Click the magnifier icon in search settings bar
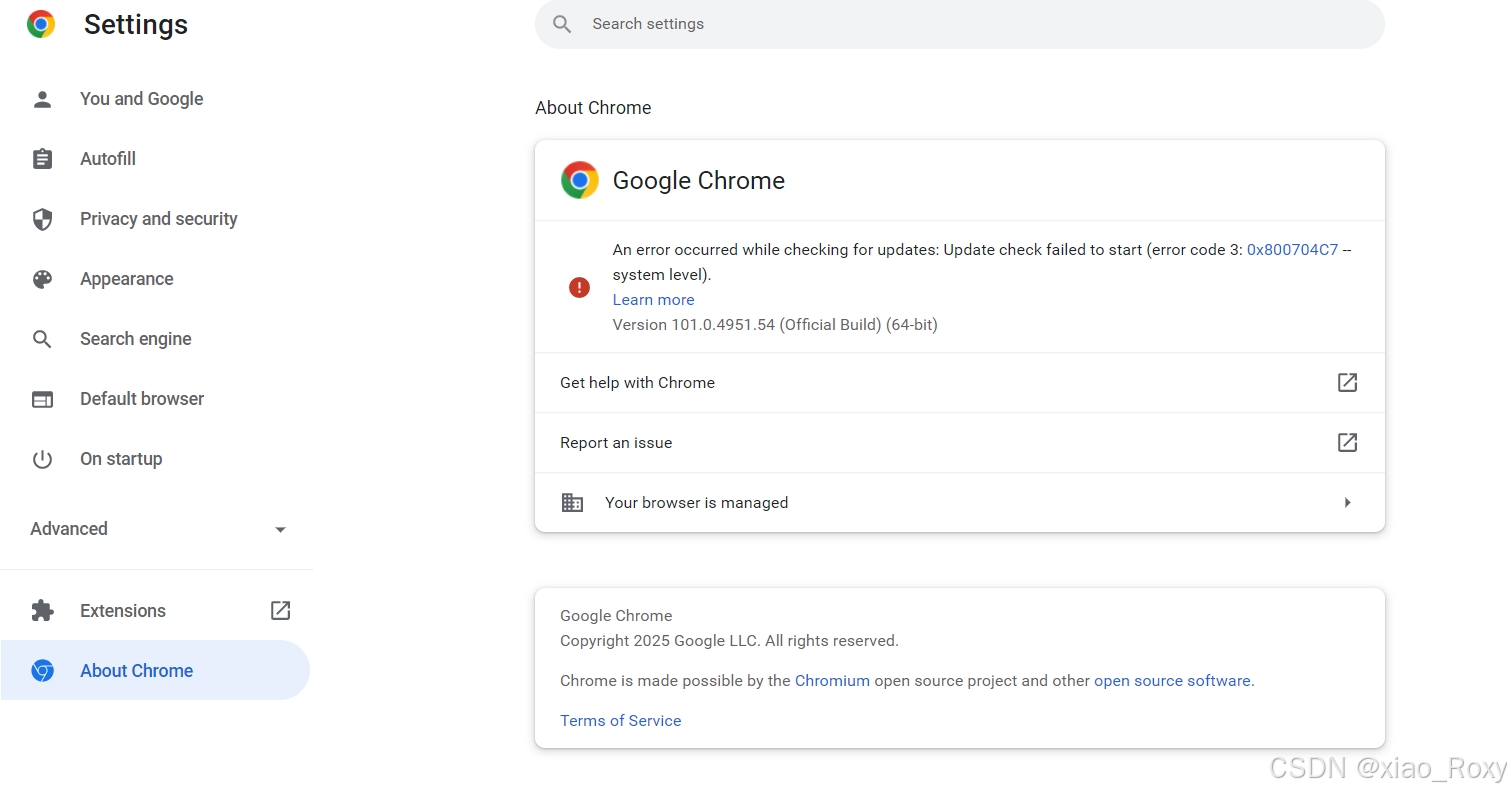The height and width of the screenshot is (794, 1511). (562, 24)
